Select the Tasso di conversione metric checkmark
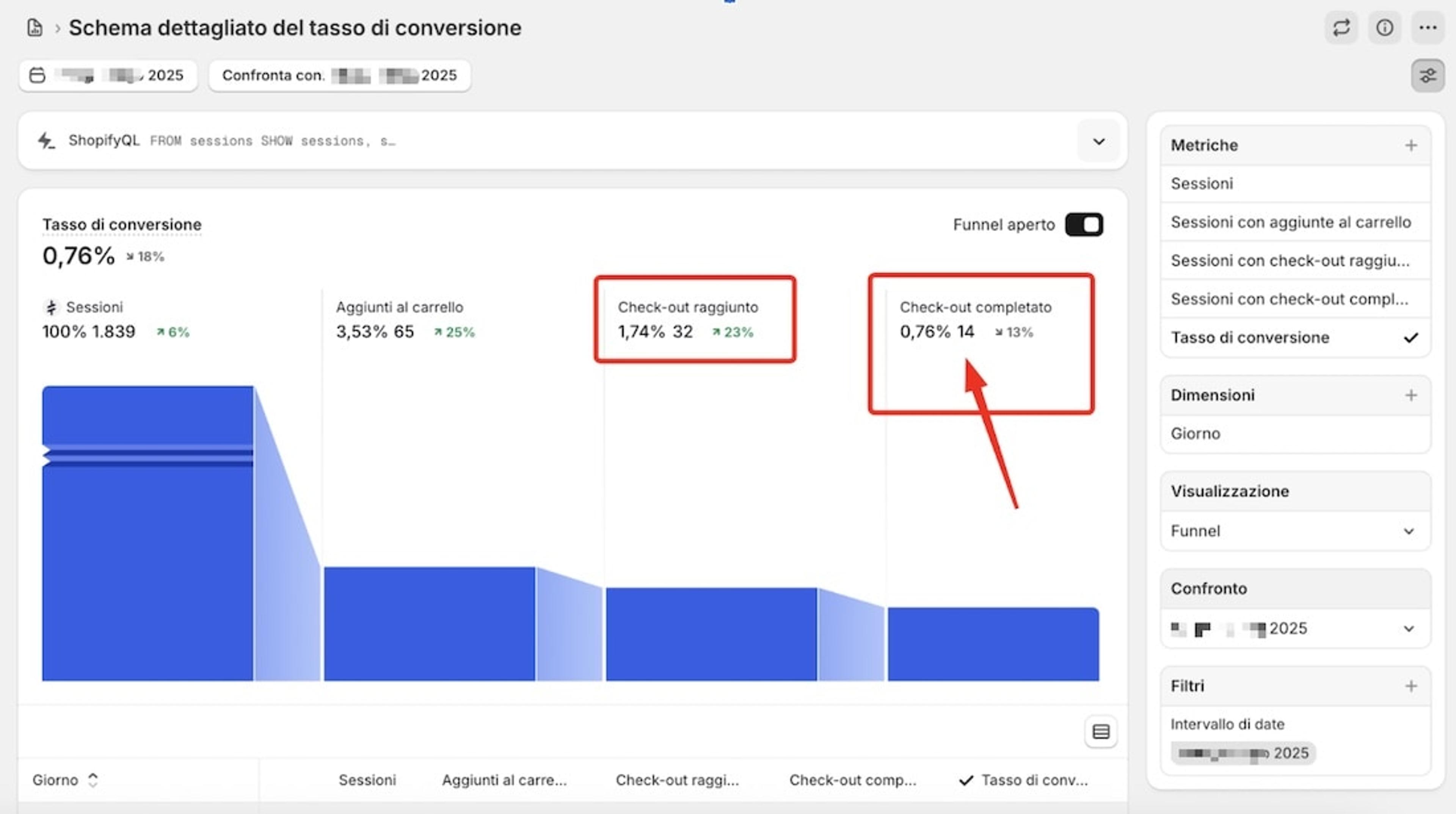The width and height of the screenshot is (1456, 814). coord(1411,337)
